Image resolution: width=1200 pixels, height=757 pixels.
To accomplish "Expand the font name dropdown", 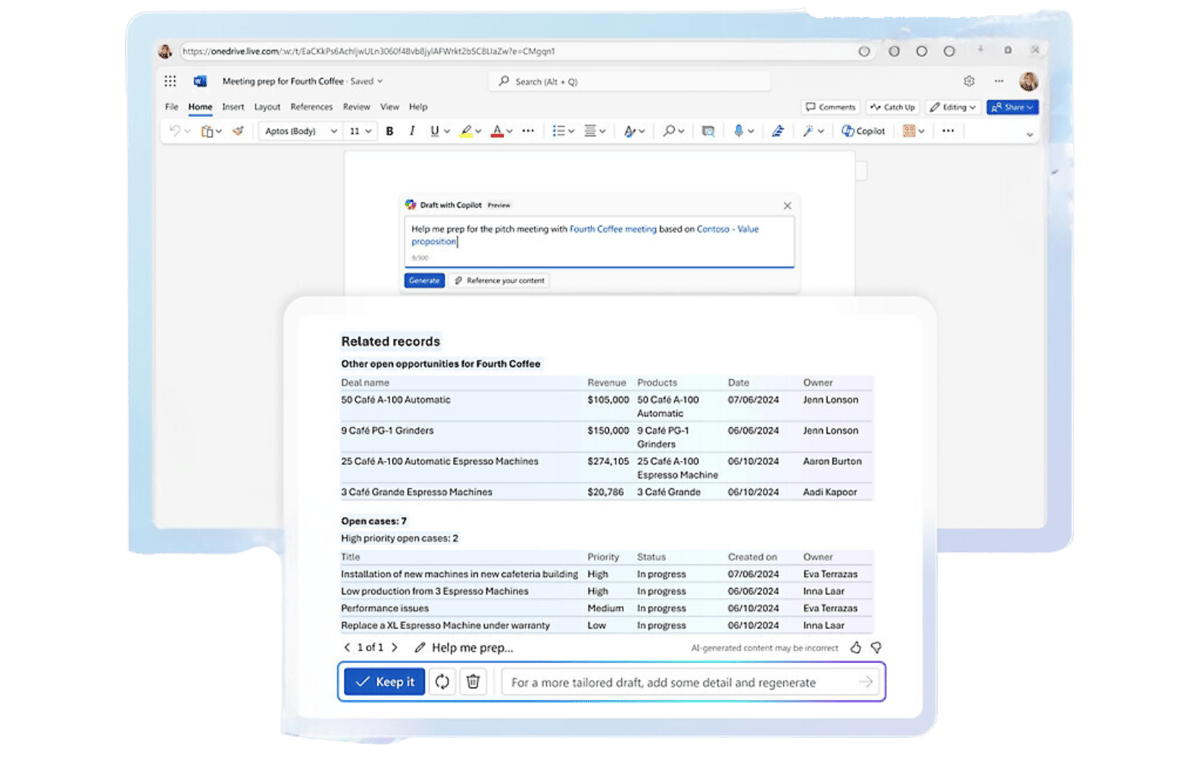I will tap(333, 131).
